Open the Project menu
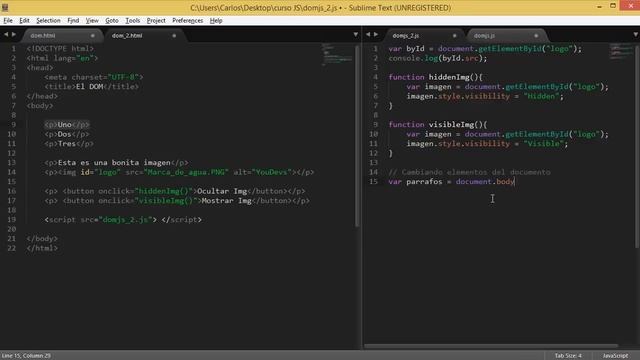This screenshot has height=360, width=640. [x=156, y=20]
